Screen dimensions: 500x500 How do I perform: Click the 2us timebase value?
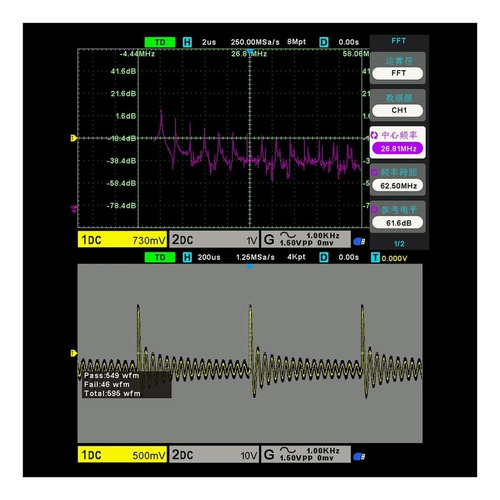tap(209, 42)
